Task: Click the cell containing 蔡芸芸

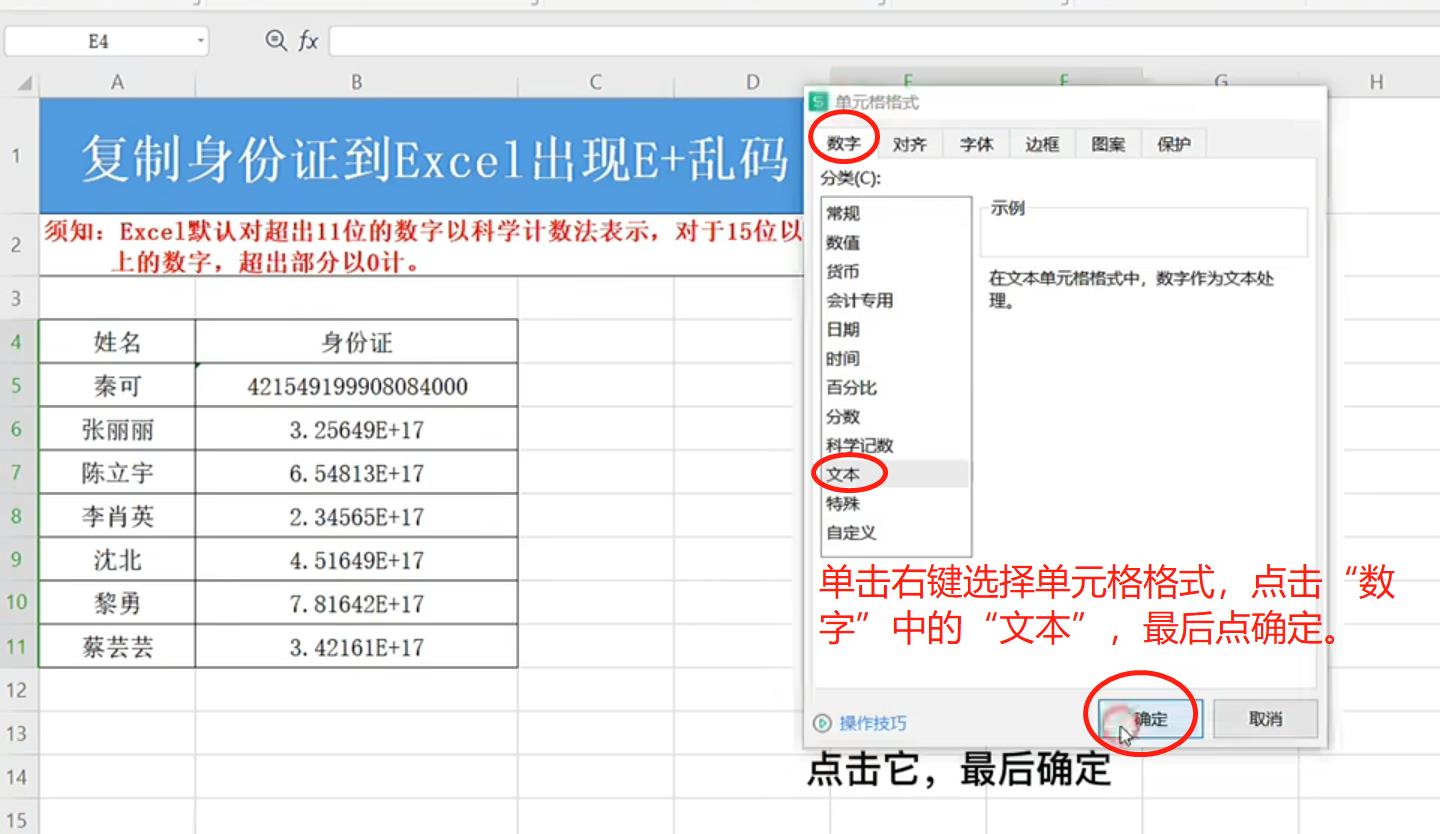Action: coord(117,646)
